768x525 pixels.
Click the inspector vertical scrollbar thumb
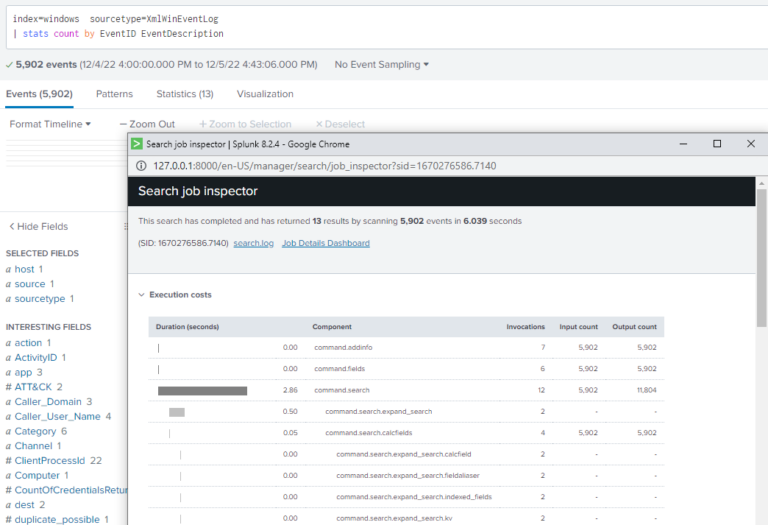pos(761,258)
